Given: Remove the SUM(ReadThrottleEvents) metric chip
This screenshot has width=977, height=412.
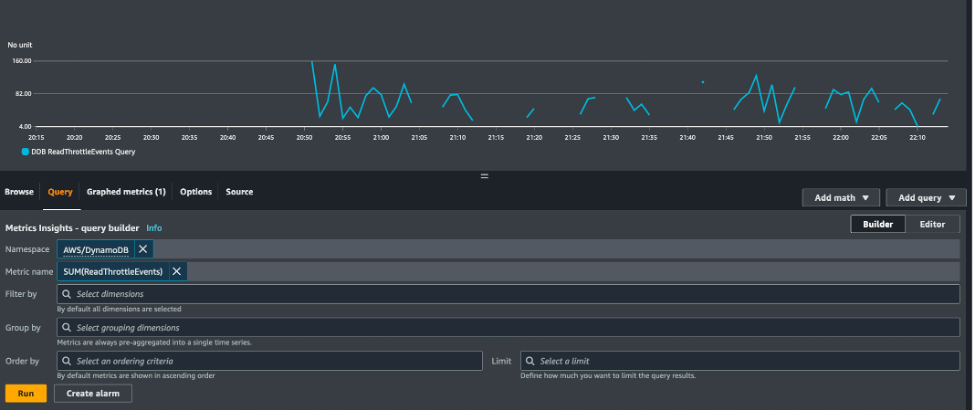Looking at the screenshot, I should (177, 272).
